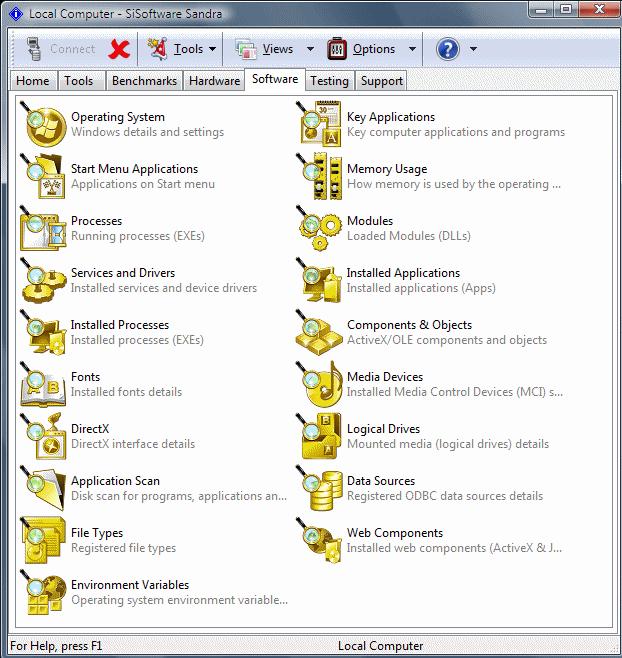Click the toolbar Tools label
This screenshot has height=658, width=622.
point(188,49)
